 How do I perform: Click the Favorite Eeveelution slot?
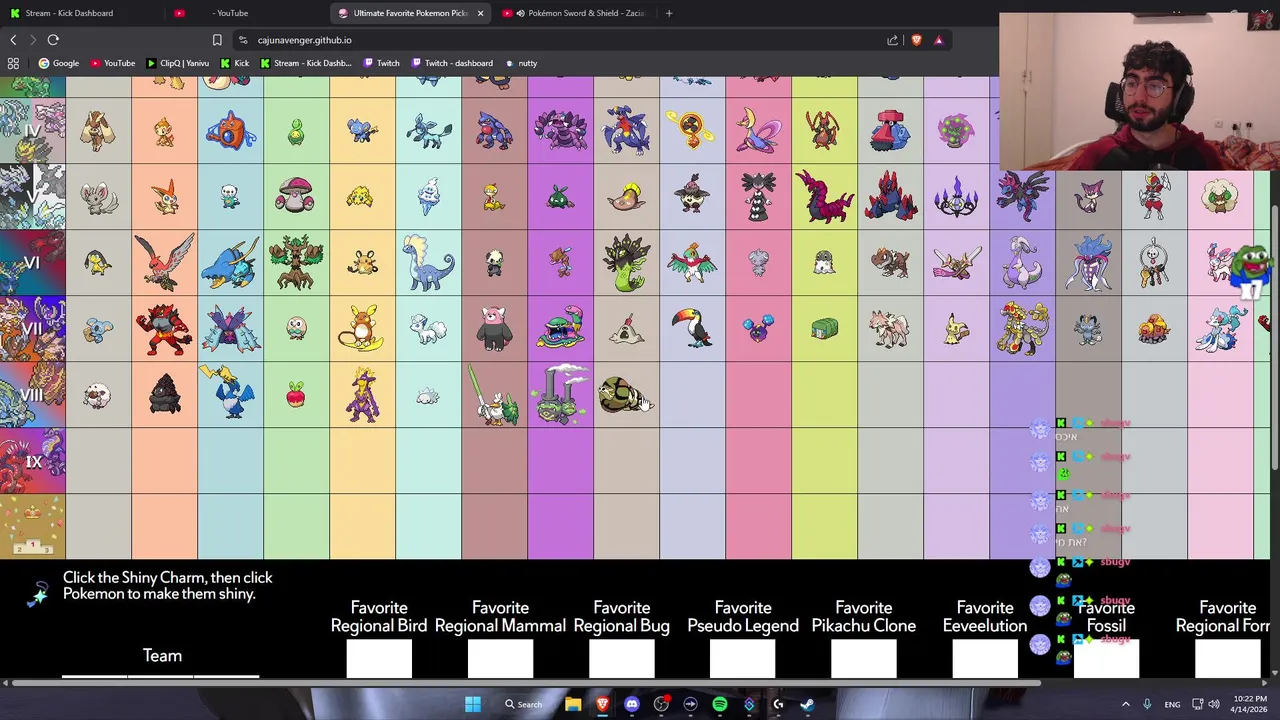[985, 659]
